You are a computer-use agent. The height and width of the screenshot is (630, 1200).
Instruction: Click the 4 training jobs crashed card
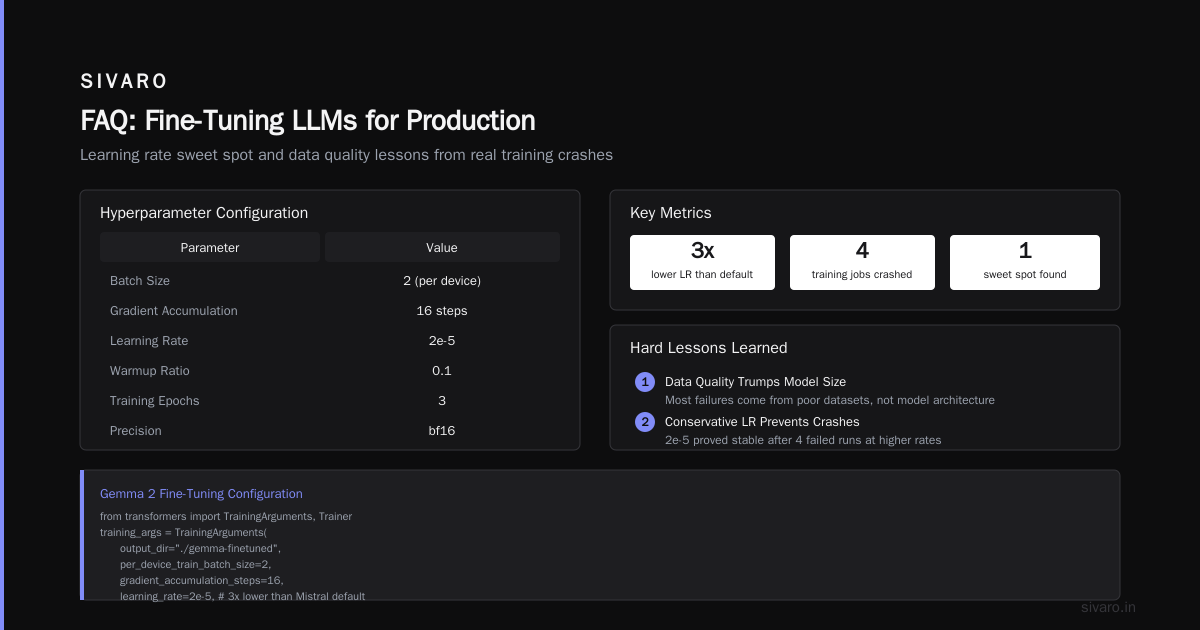coord(862,262)
